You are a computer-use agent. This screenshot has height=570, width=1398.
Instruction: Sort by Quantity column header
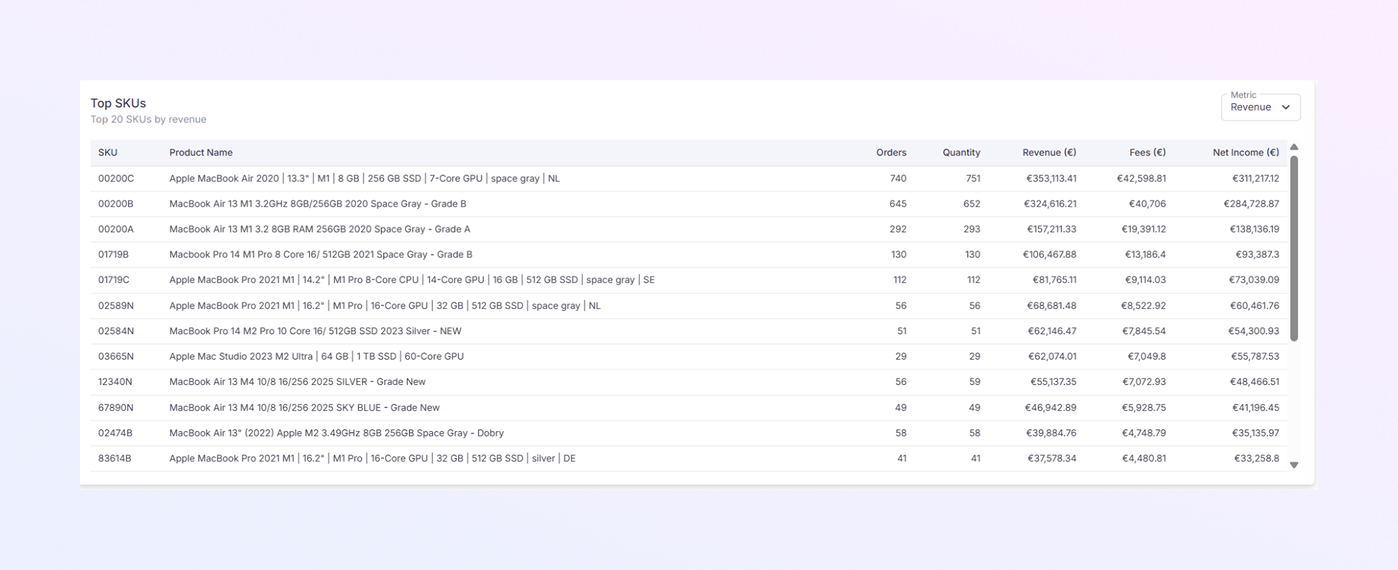coord(961,153)
